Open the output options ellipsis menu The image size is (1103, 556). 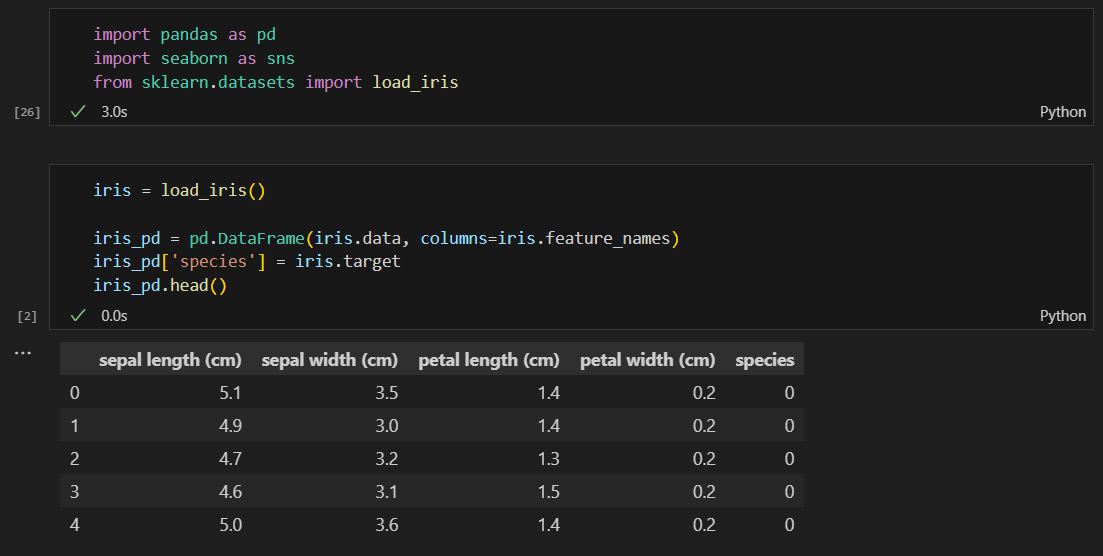(23, 353)
